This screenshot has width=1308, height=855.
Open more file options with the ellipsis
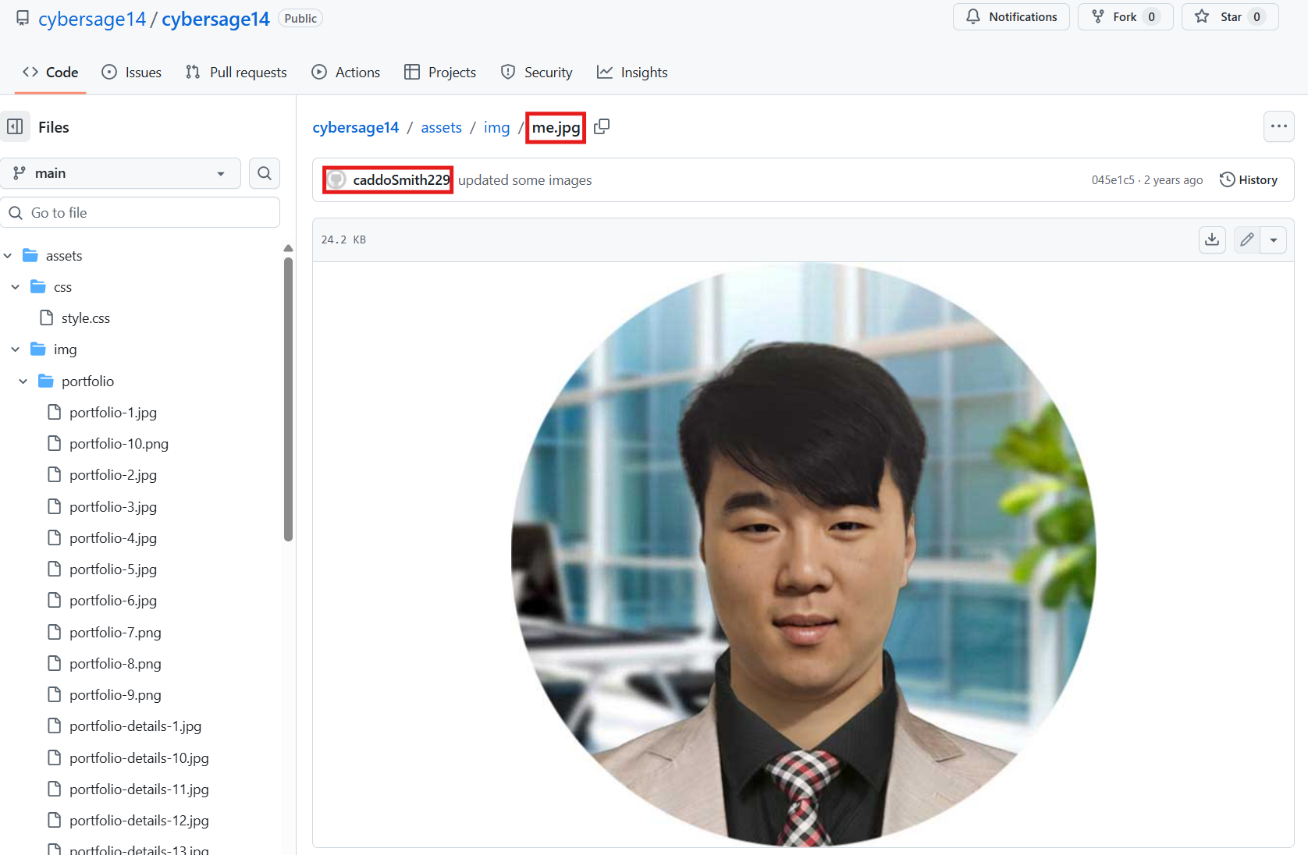pos(1278,126)
